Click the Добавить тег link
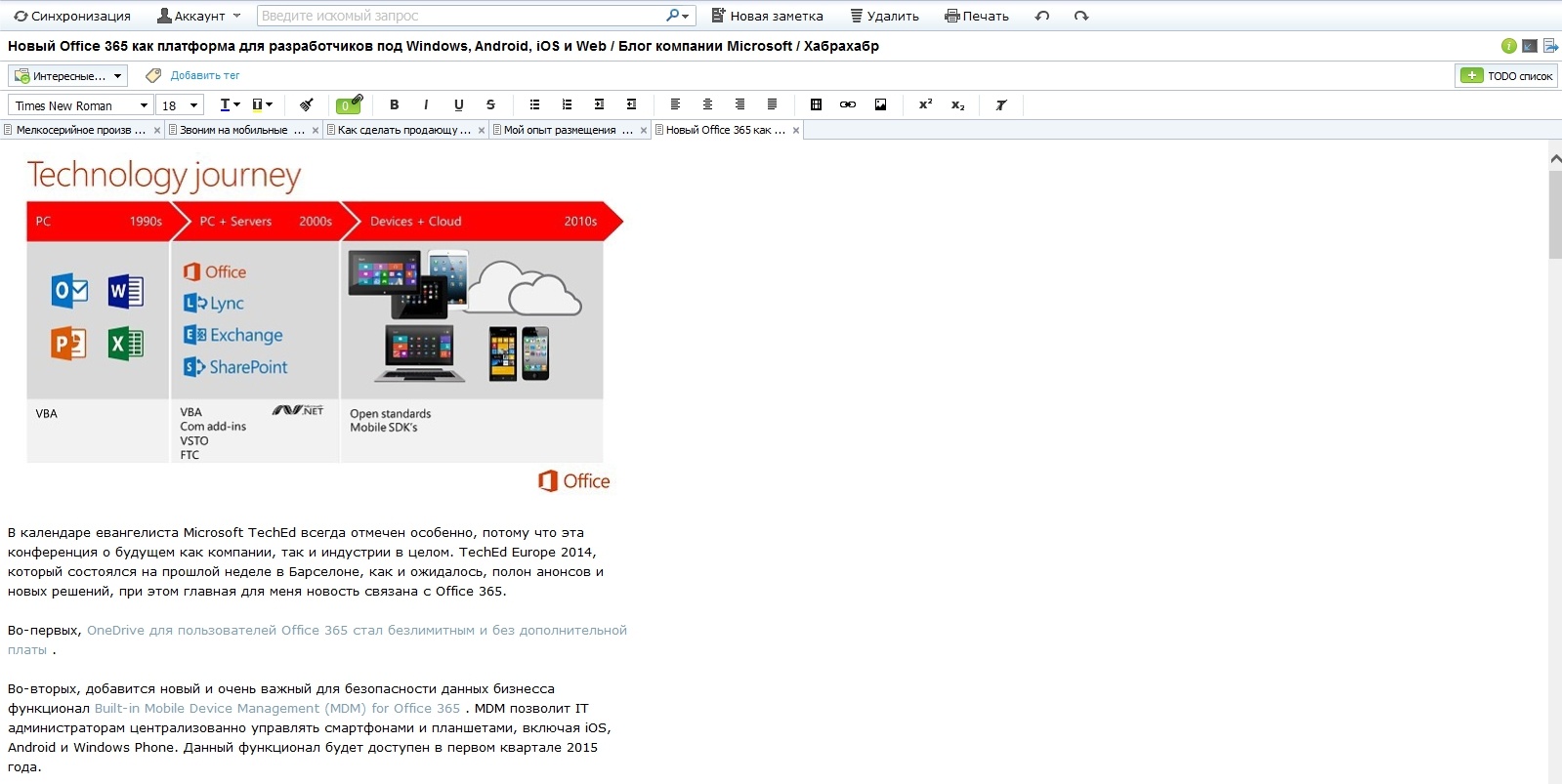 click(x=205, y=75)
